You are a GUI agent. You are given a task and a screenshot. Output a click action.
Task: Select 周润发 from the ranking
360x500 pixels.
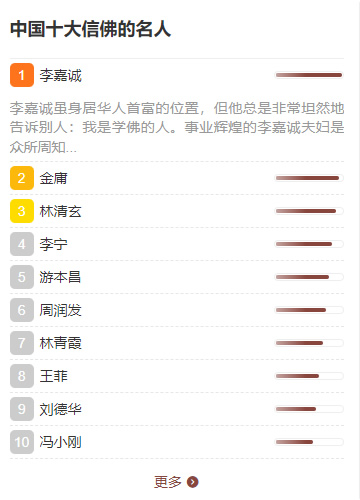coord(60,310)
